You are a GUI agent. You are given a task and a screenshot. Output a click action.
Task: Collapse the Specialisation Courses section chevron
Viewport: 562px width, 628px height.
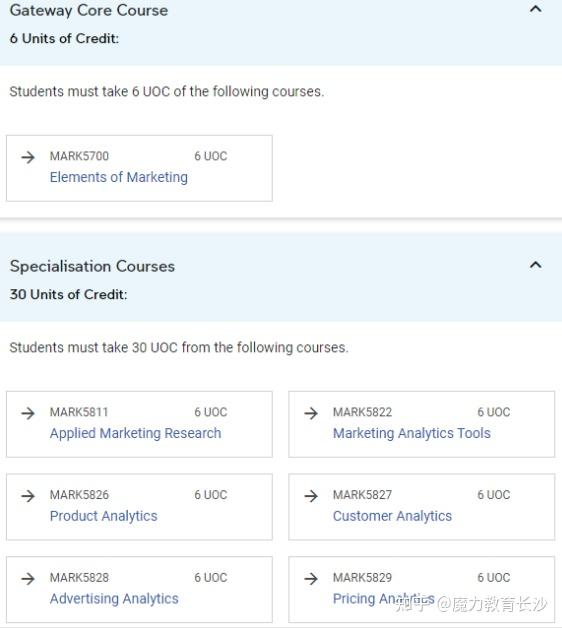pos(536,265)
